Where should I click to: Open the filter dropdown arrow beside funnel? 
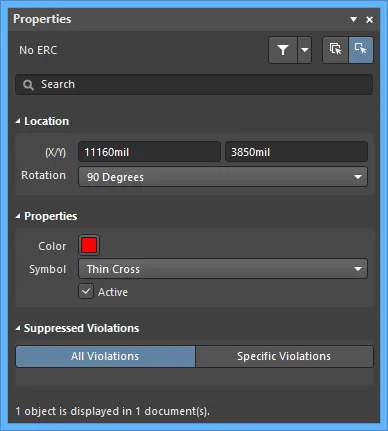click(305, 50)
